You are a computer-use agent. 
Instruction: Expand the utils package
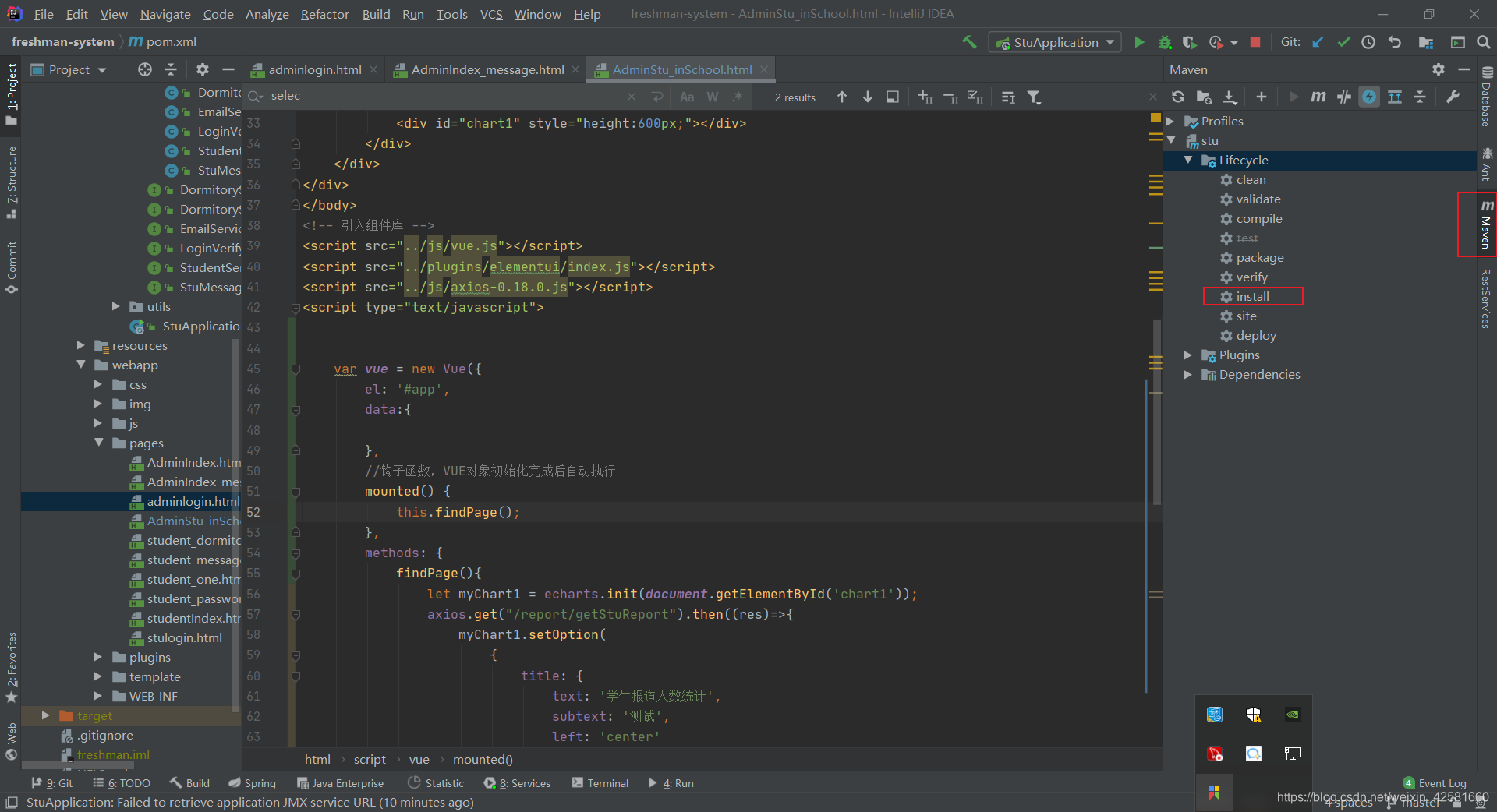[116, 306]
